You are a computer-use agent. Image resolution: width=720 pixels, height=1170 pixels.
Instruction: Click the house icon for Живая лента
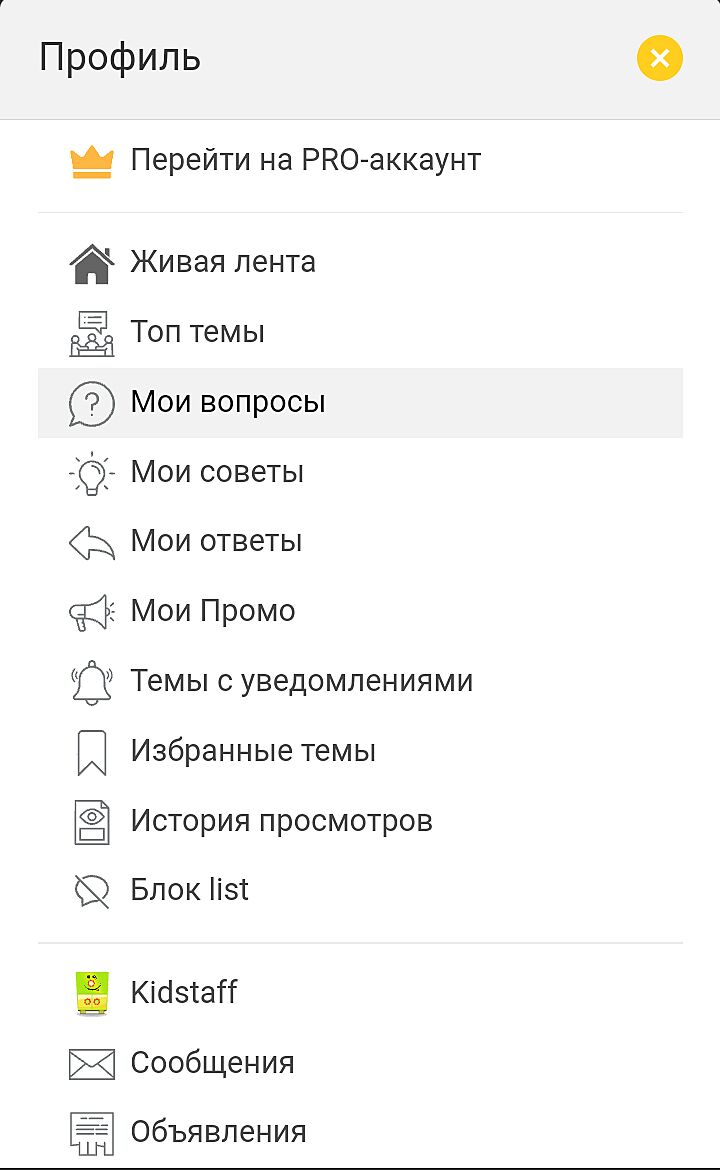(91, 263)
